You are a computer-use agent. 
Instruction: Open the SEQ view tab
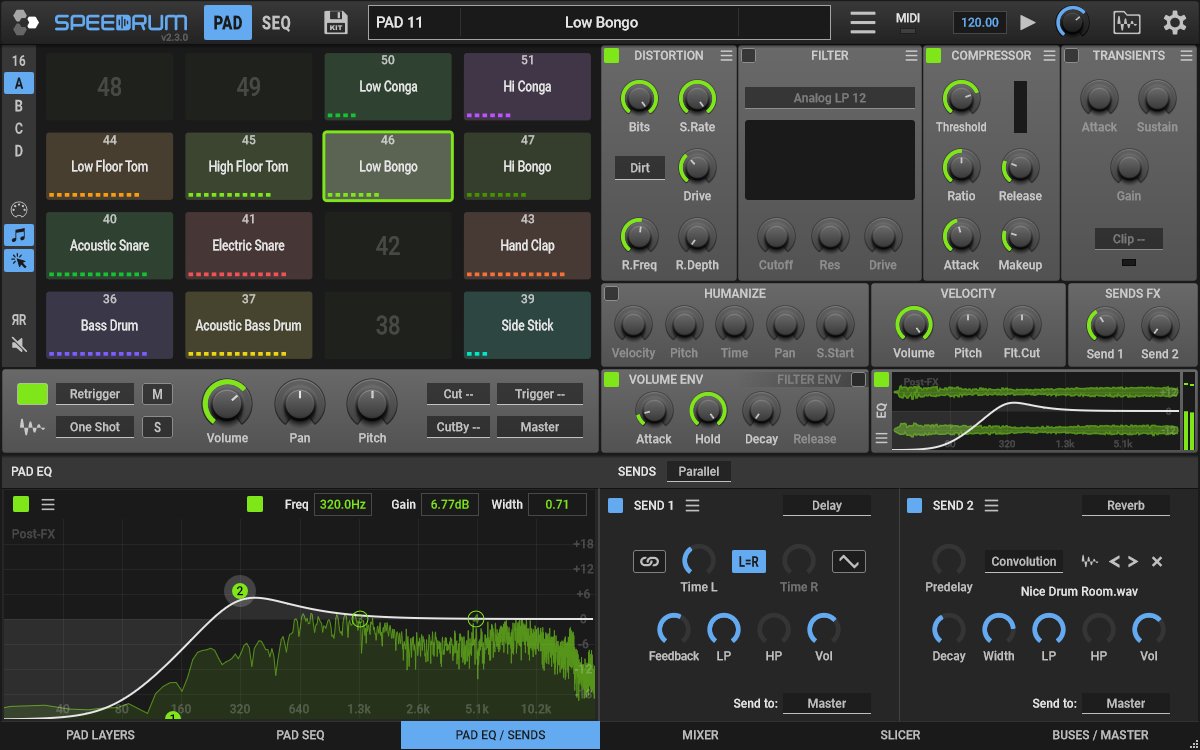[277, 22]
